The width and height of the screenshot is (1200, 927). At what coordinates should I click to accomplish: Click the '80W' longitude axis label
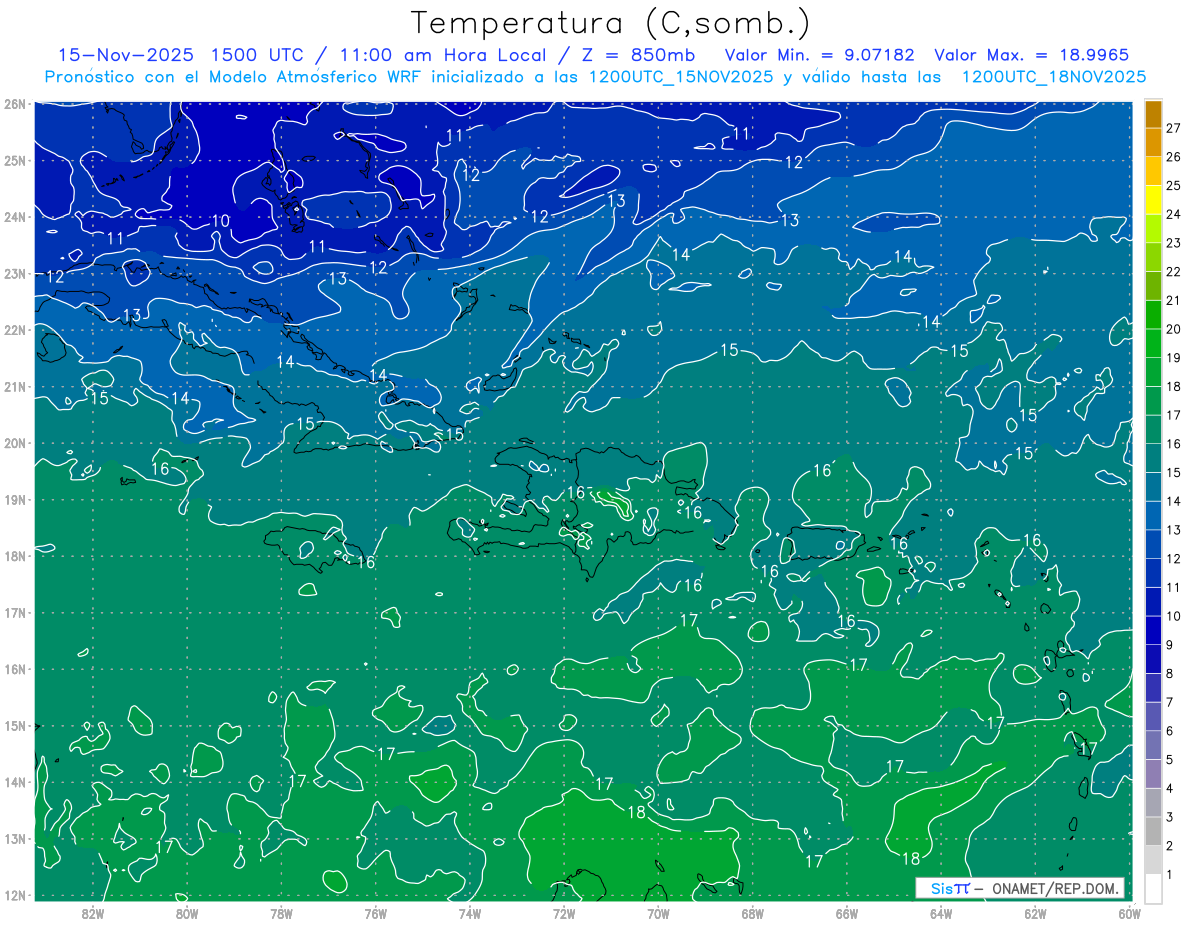tap(187, 914)
